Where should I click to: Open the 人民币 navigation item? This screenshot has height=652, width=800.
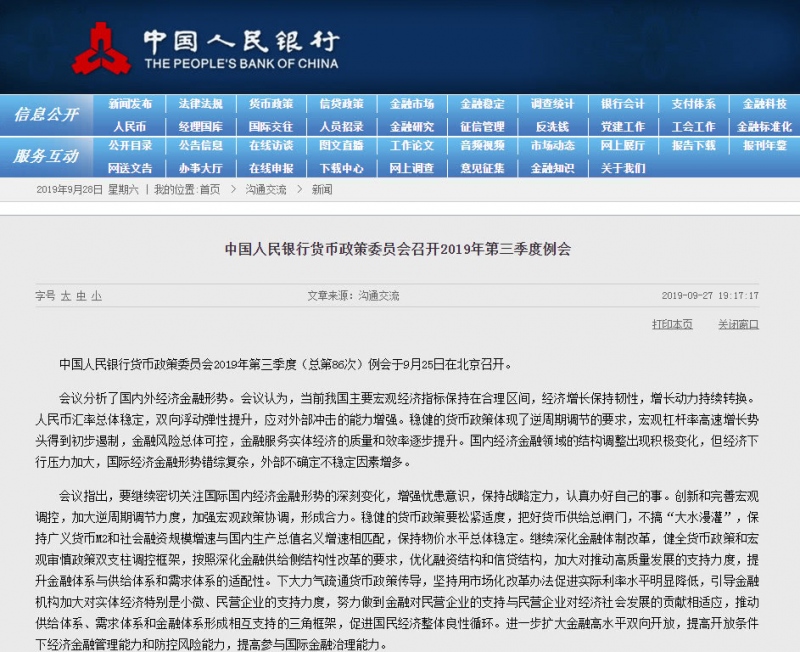[x=131, y=127]
